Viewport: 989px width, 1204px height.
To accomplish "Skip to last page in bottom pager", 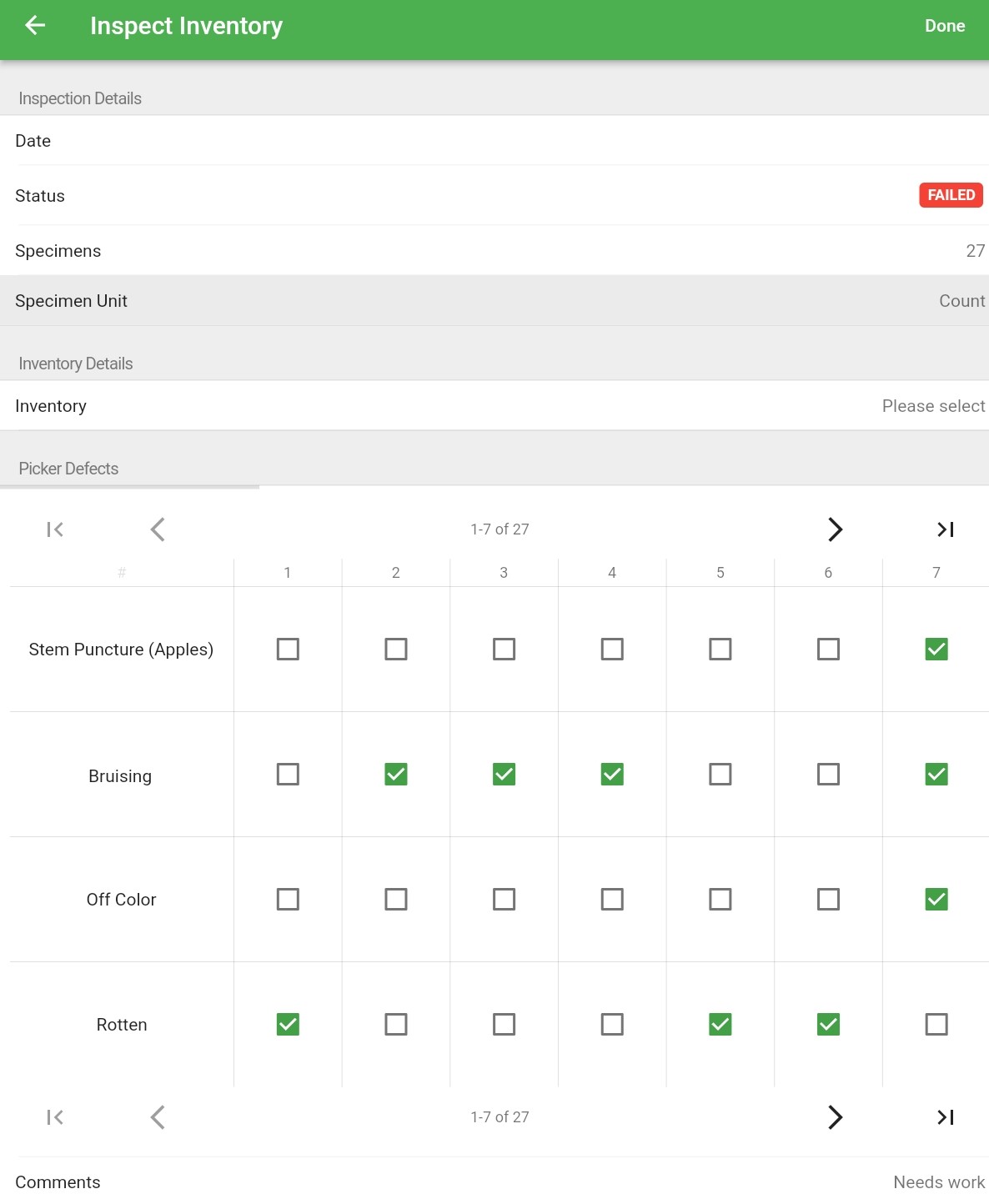I will [945, 1117].
